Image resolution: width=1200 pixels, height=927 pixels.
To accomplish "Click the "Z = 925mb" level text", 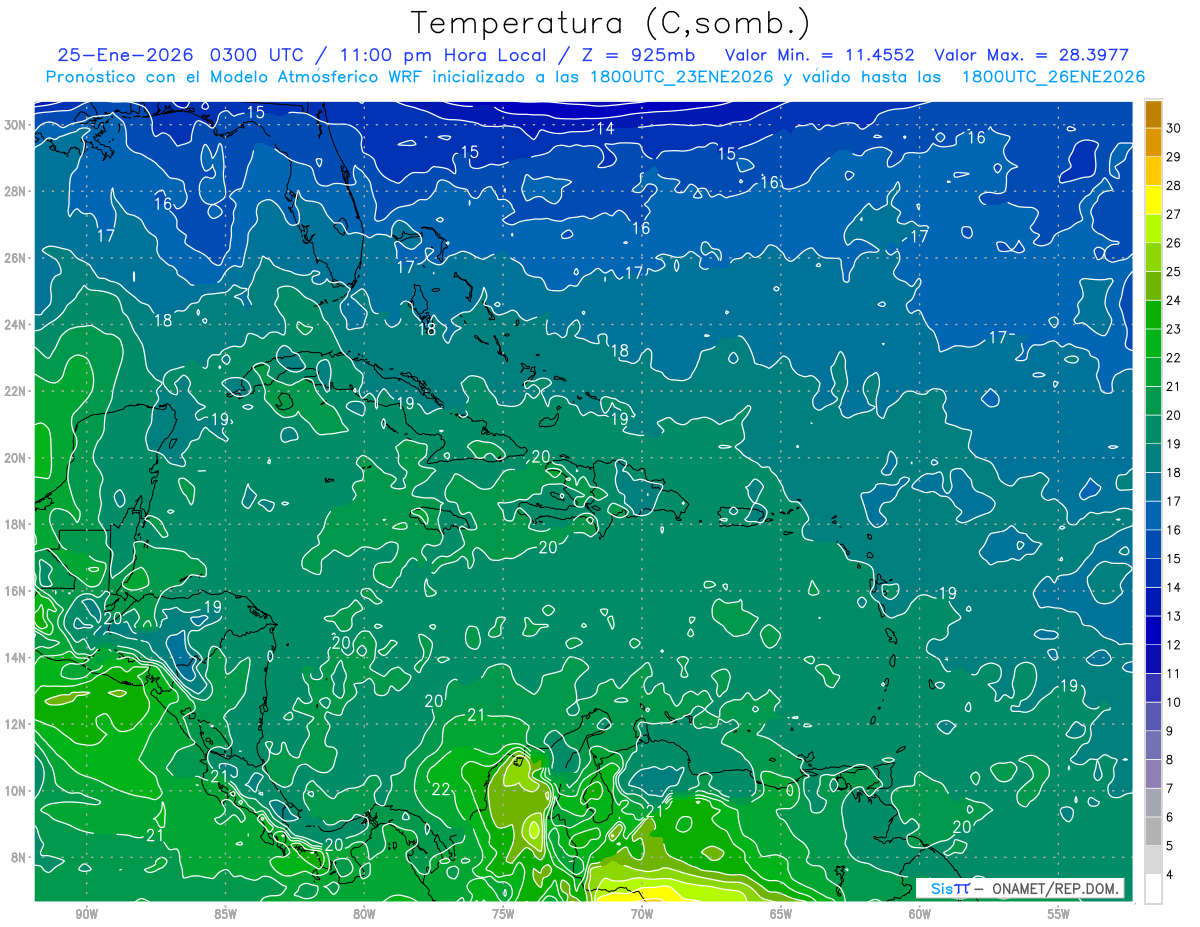I will click(637, 55).
